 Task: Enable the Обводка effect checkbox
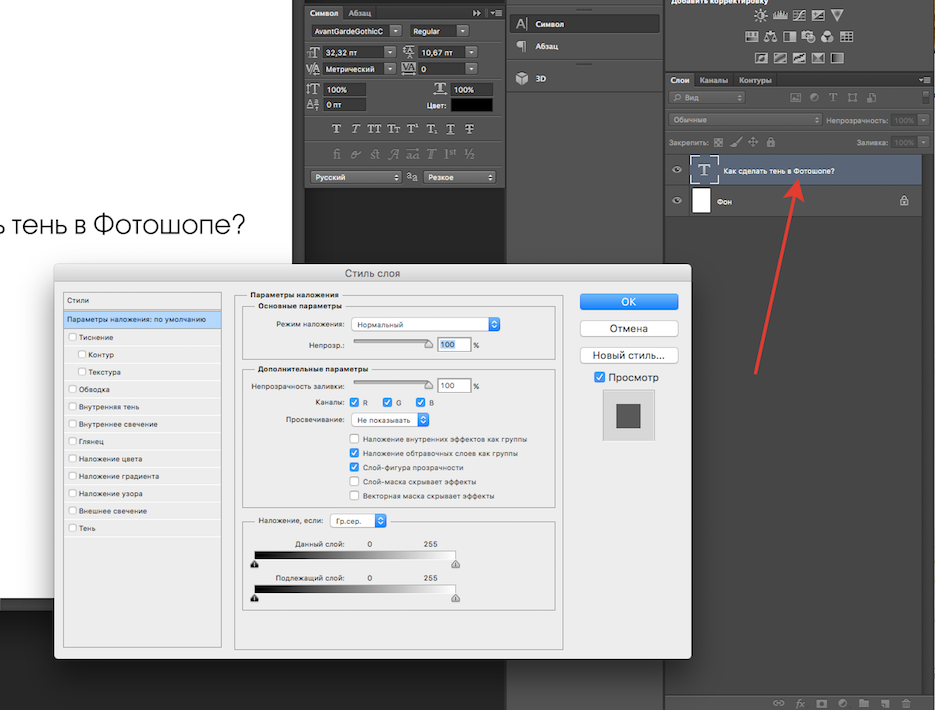point(72,389)
